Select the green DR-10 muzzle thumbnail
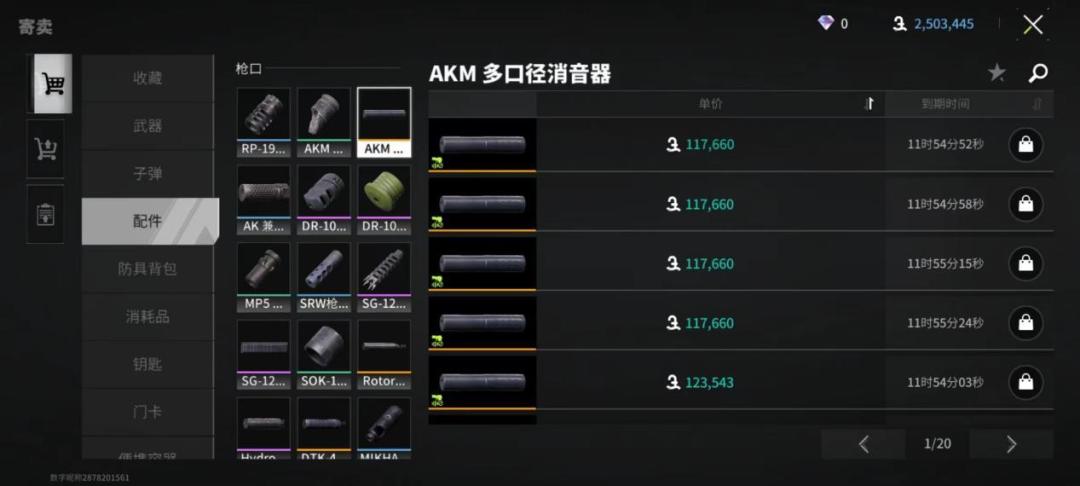The image size is (1080, 486). [x=384, y=200]
